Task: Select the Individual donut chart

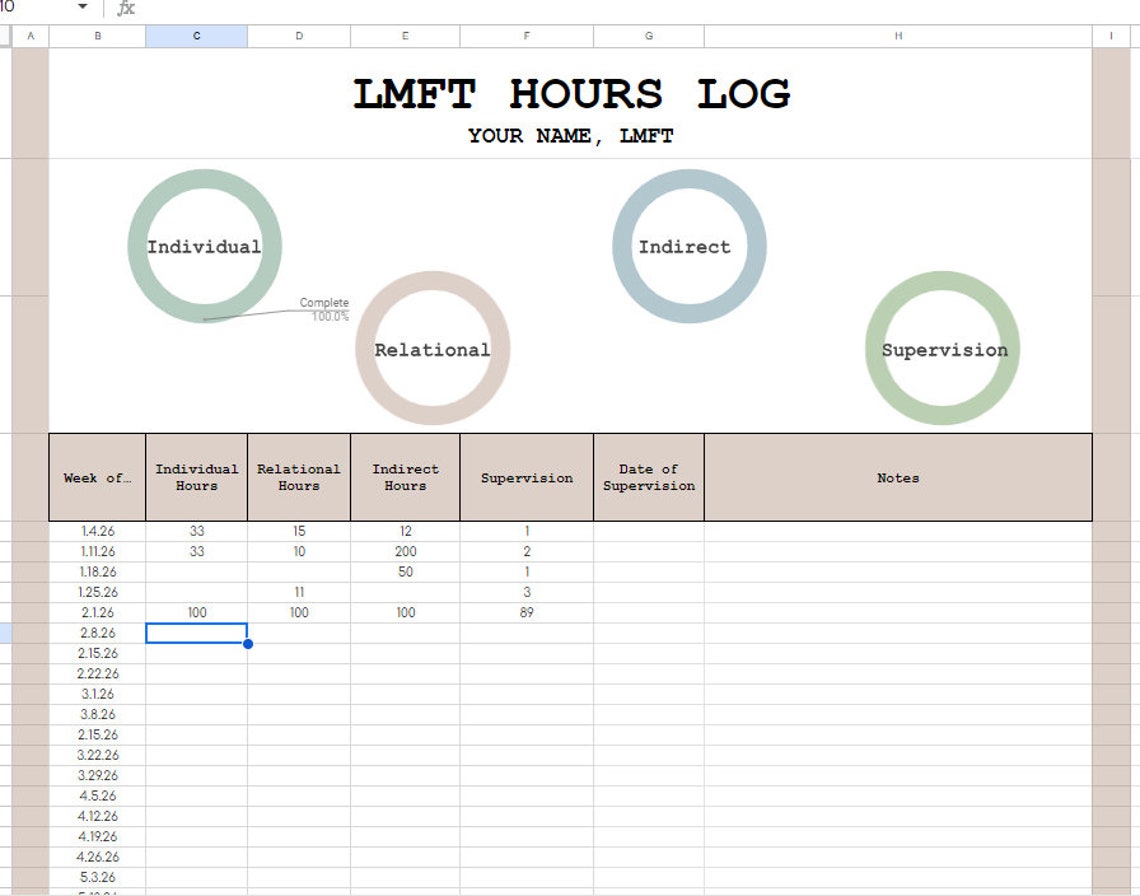Action: click(203, 245)
